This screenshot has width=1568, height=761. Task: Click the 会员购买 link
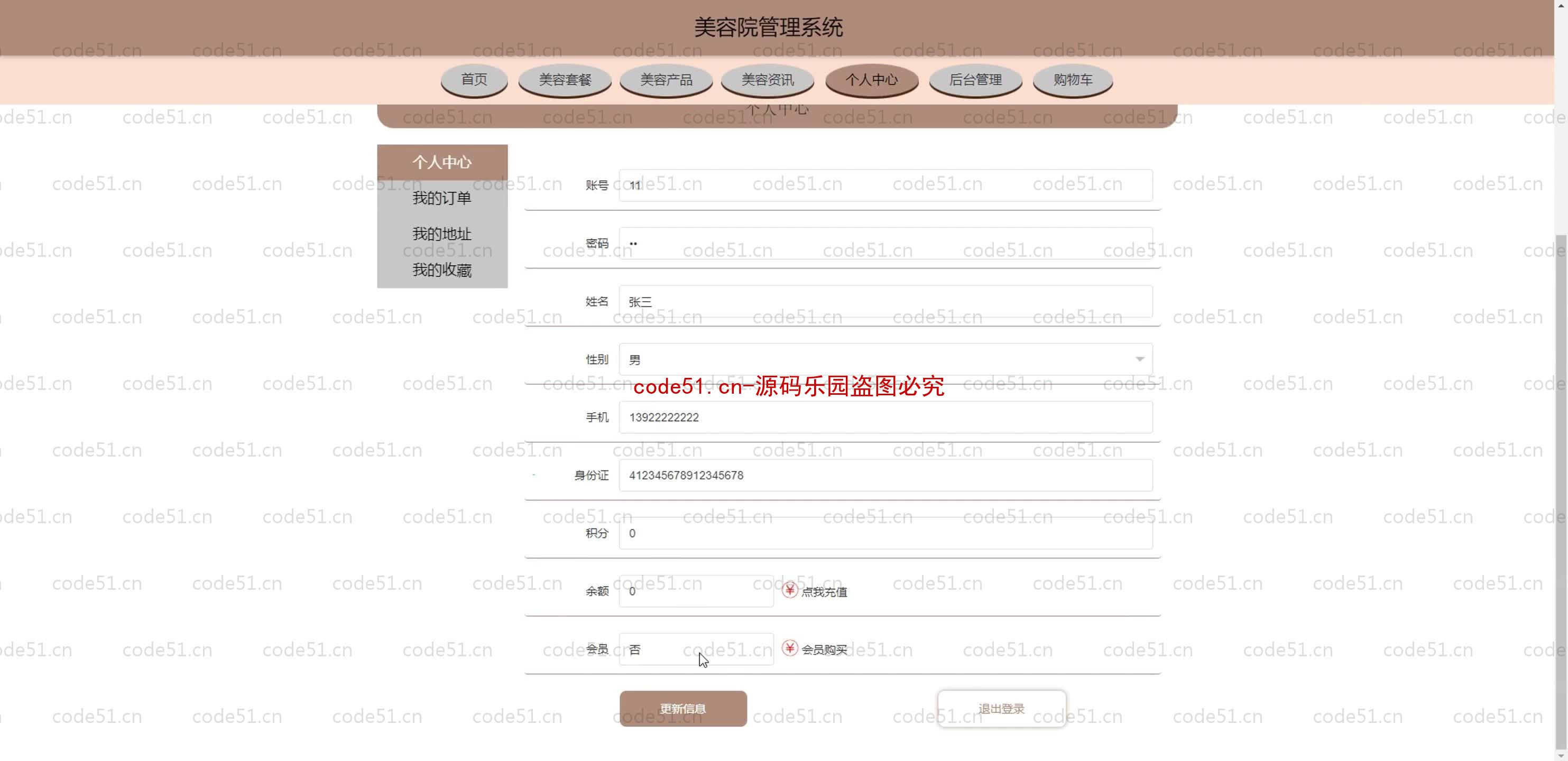[824, 649]
